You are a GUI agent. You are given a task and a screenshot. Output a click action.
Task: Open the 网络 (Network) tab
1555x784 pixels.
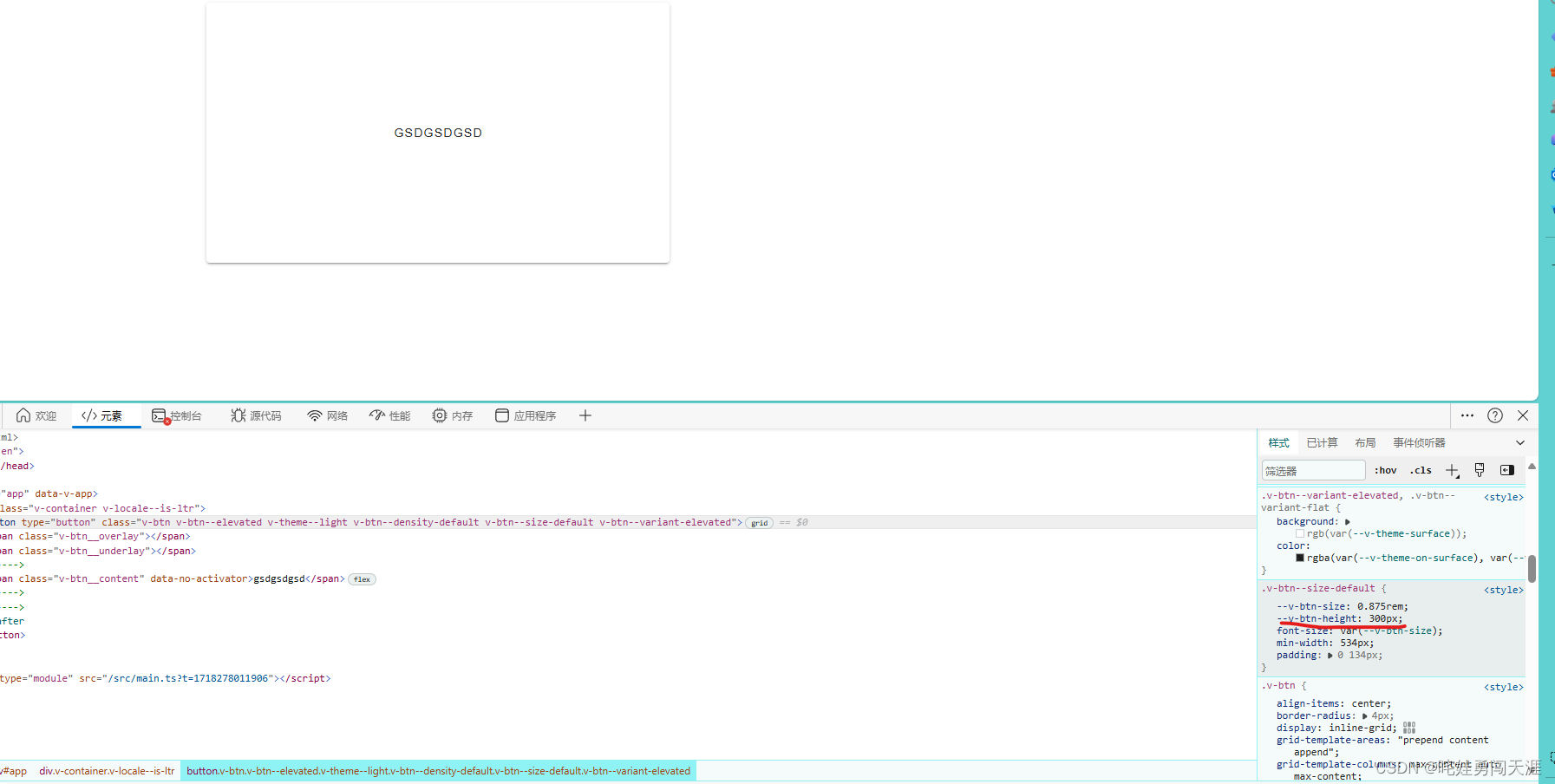point(328,415)
